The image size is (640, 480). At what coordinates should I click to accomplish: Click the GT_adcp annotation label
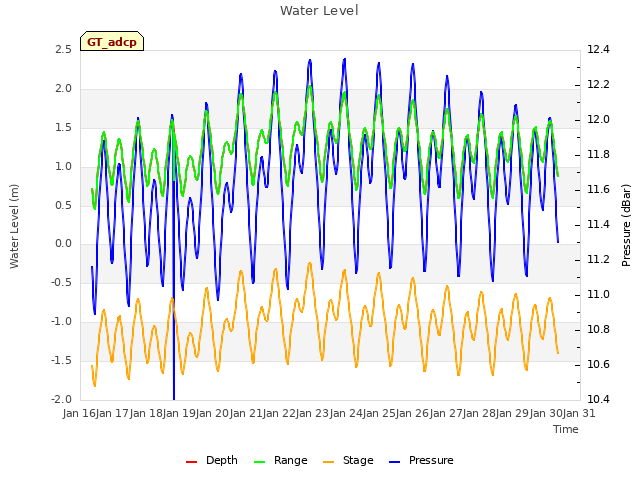(112, 42)
